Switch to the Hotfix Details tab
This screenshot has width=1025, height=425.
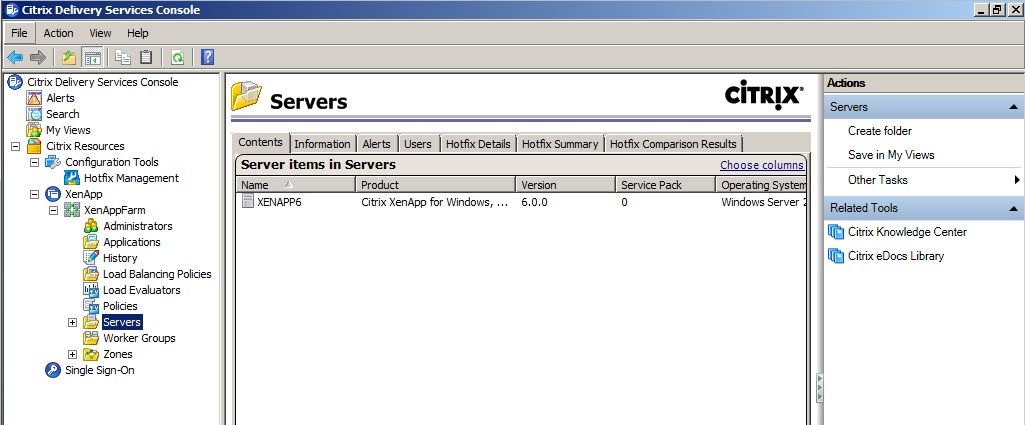(x=478, y=144)
